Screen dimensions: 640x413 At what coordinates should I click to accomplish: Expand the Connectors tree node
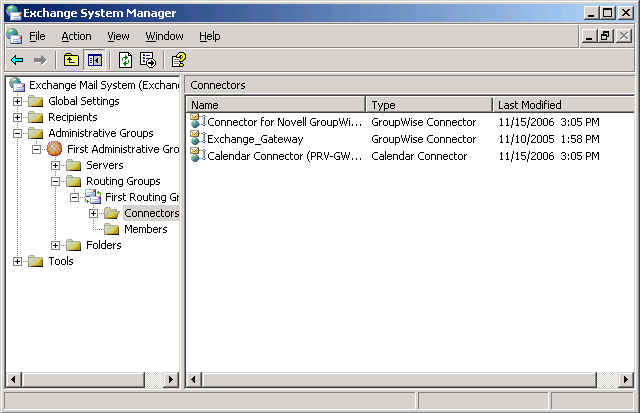click(x=93, y=213)
